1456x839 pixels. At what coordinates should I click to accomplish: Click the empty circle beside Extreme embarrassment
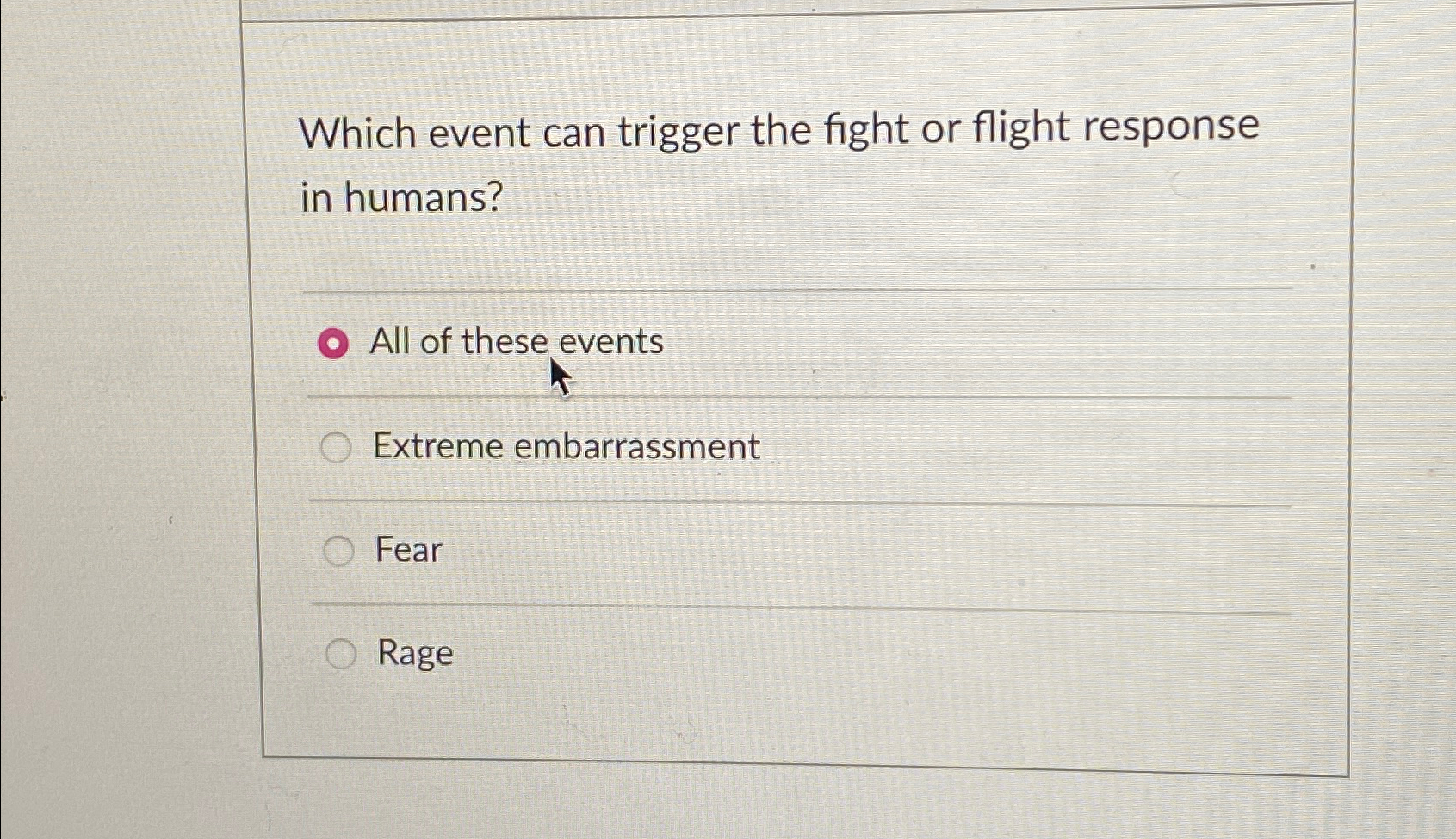coord(337,447)
